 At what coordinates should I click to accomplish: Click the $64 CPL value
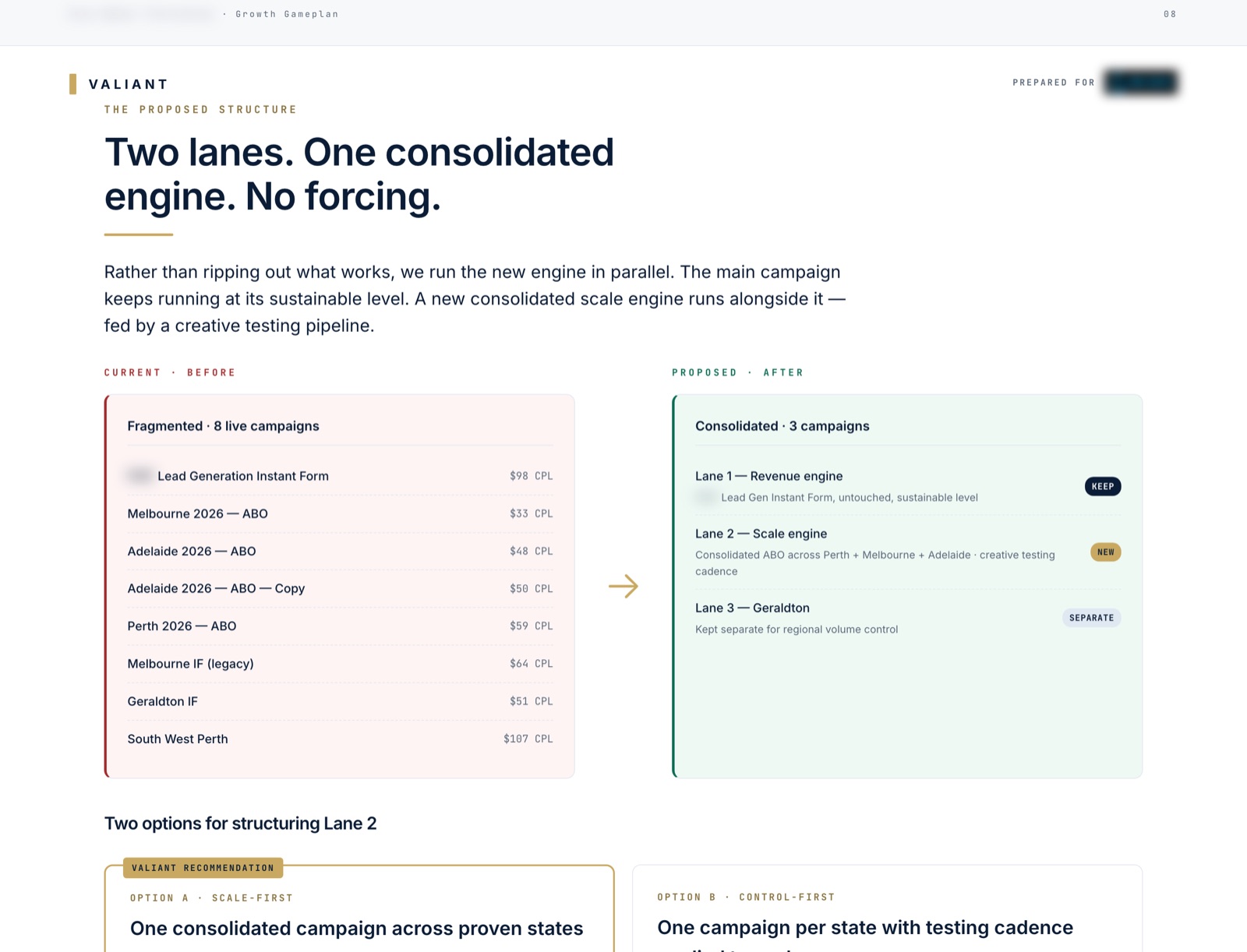(x=532, y=664)
